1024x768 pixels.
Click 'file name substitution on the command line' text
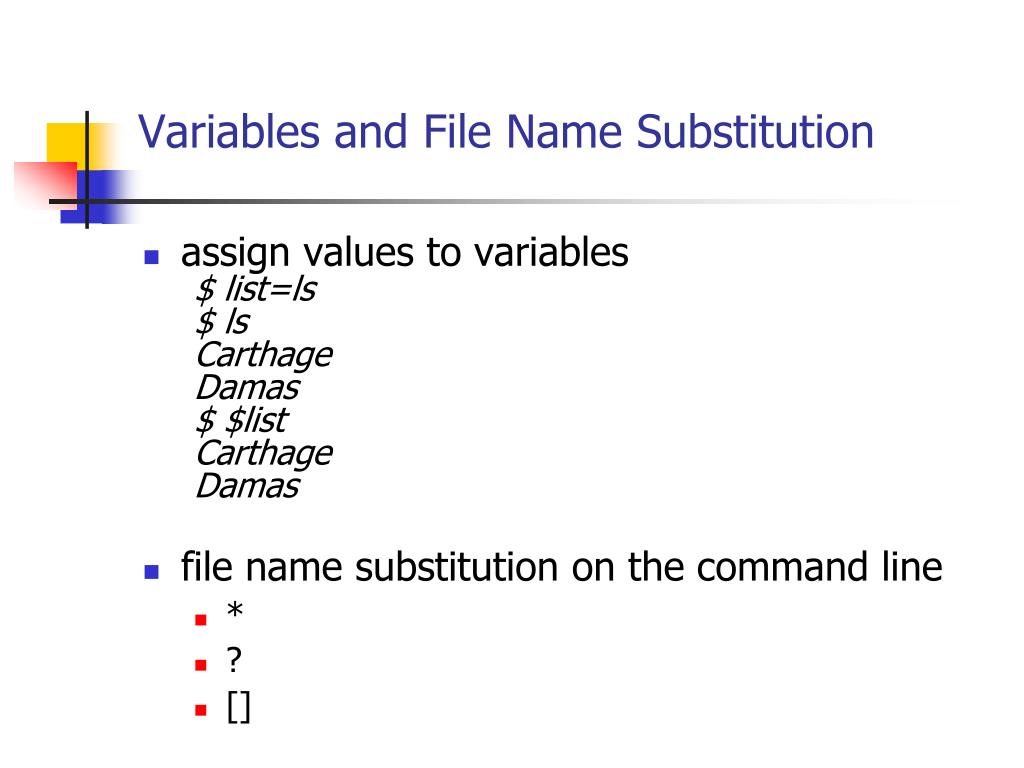click(x=561, y=568)
